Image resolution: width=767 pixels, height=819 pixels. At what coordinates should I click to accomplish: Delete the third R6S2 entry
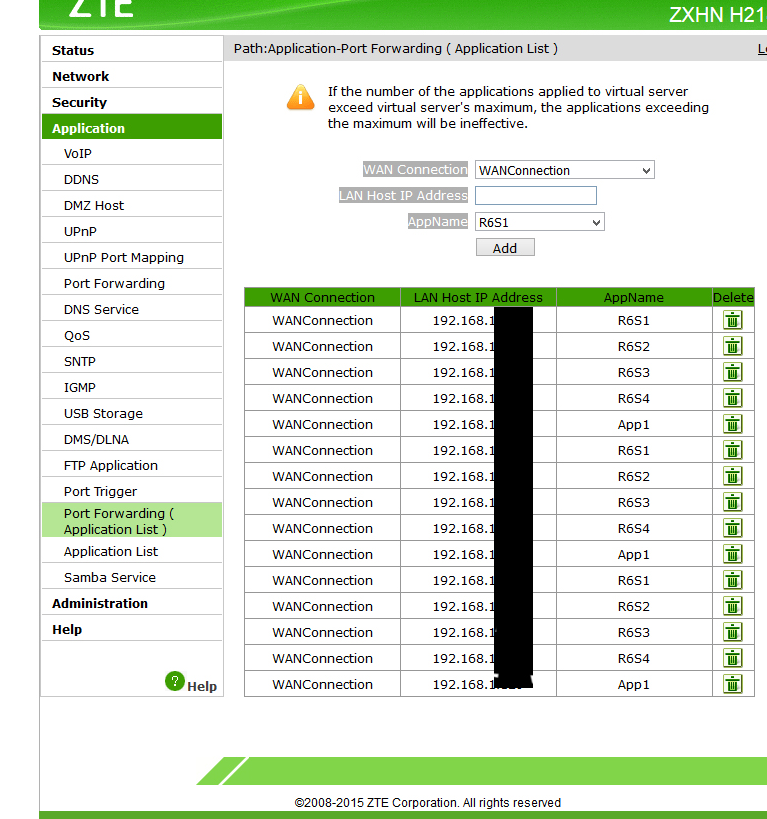pyautogui.click(x=733, y=606)
